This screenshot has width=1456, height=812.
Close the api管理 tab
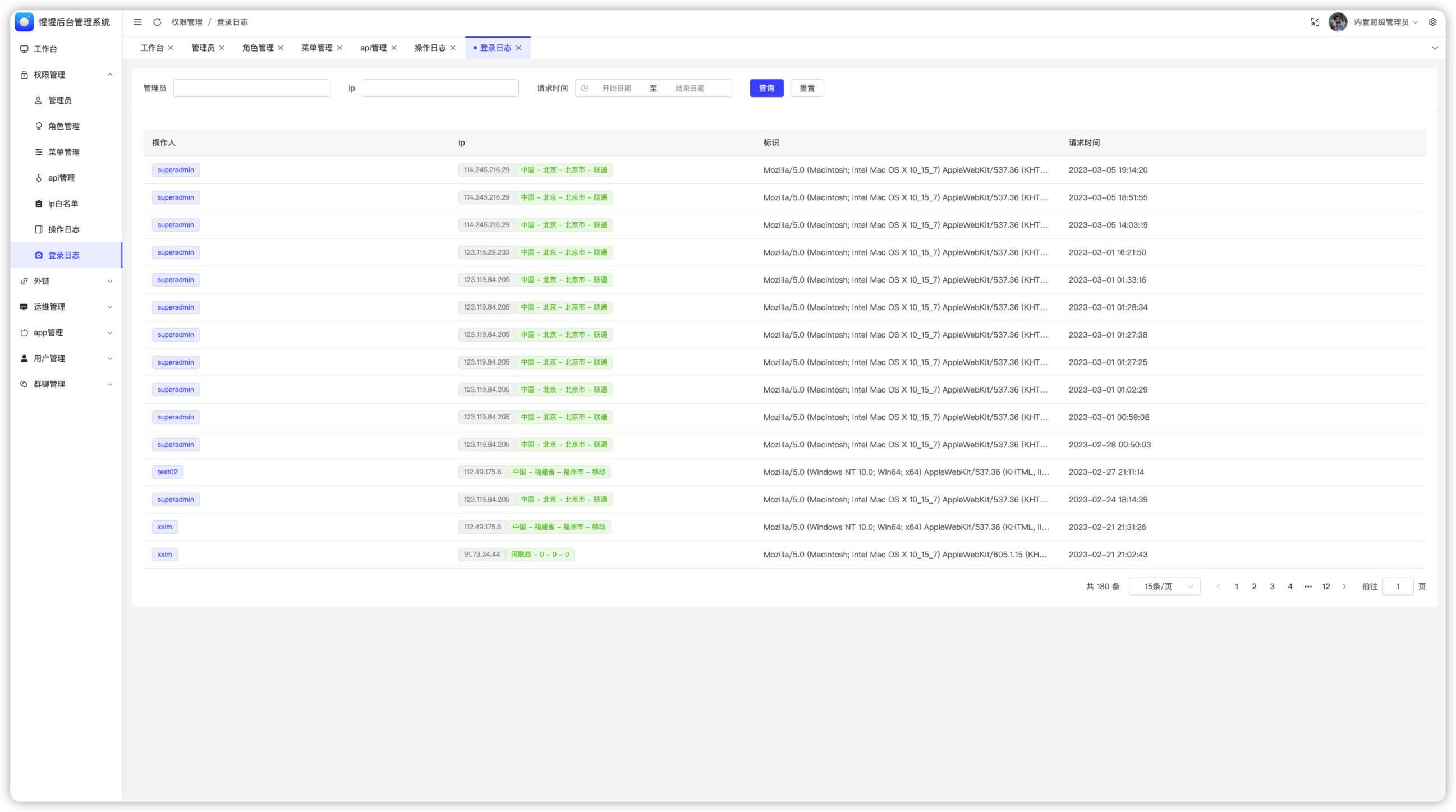(394, 48)
